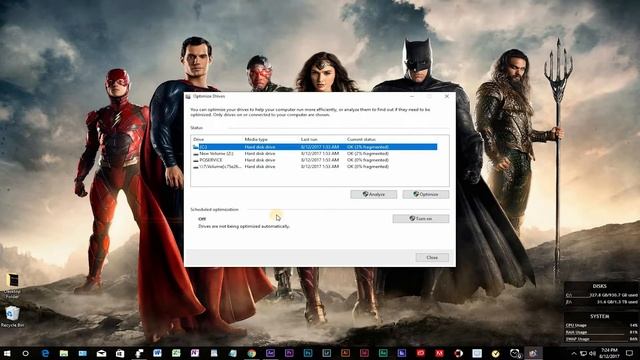Click the Analyze button
This screenshot has width=640, height=360.
click(x=373, y=194)
